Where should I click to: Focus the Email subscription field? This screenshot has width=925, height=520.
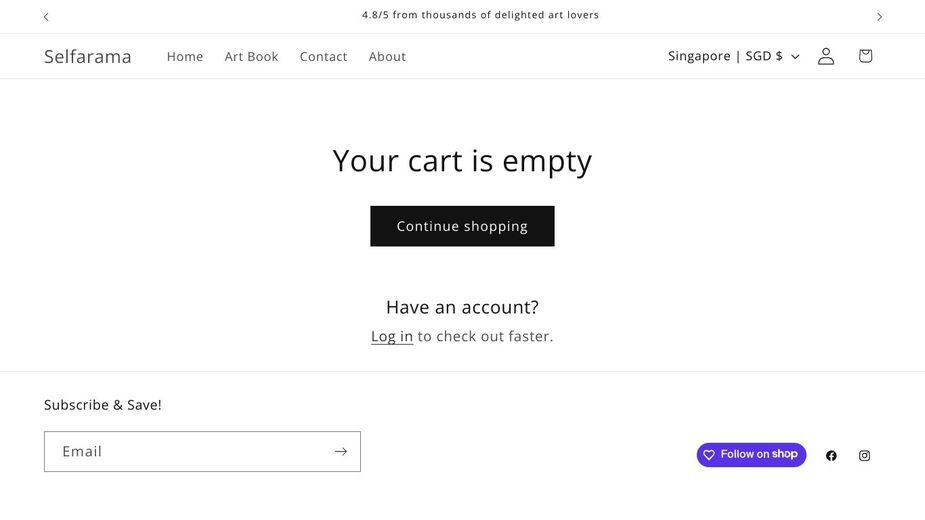click(202, 452)
